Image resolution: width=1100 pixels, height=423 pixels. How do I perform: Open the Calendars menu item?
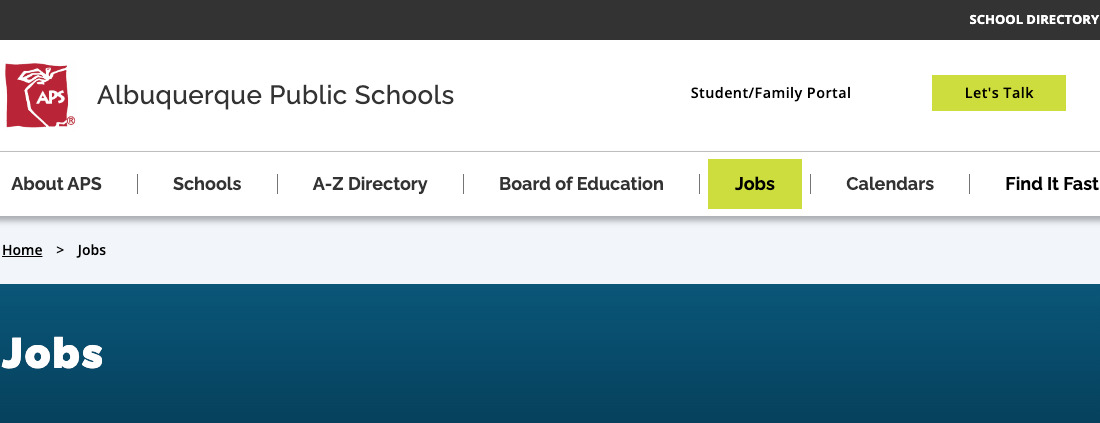click(x=889, y=184)
